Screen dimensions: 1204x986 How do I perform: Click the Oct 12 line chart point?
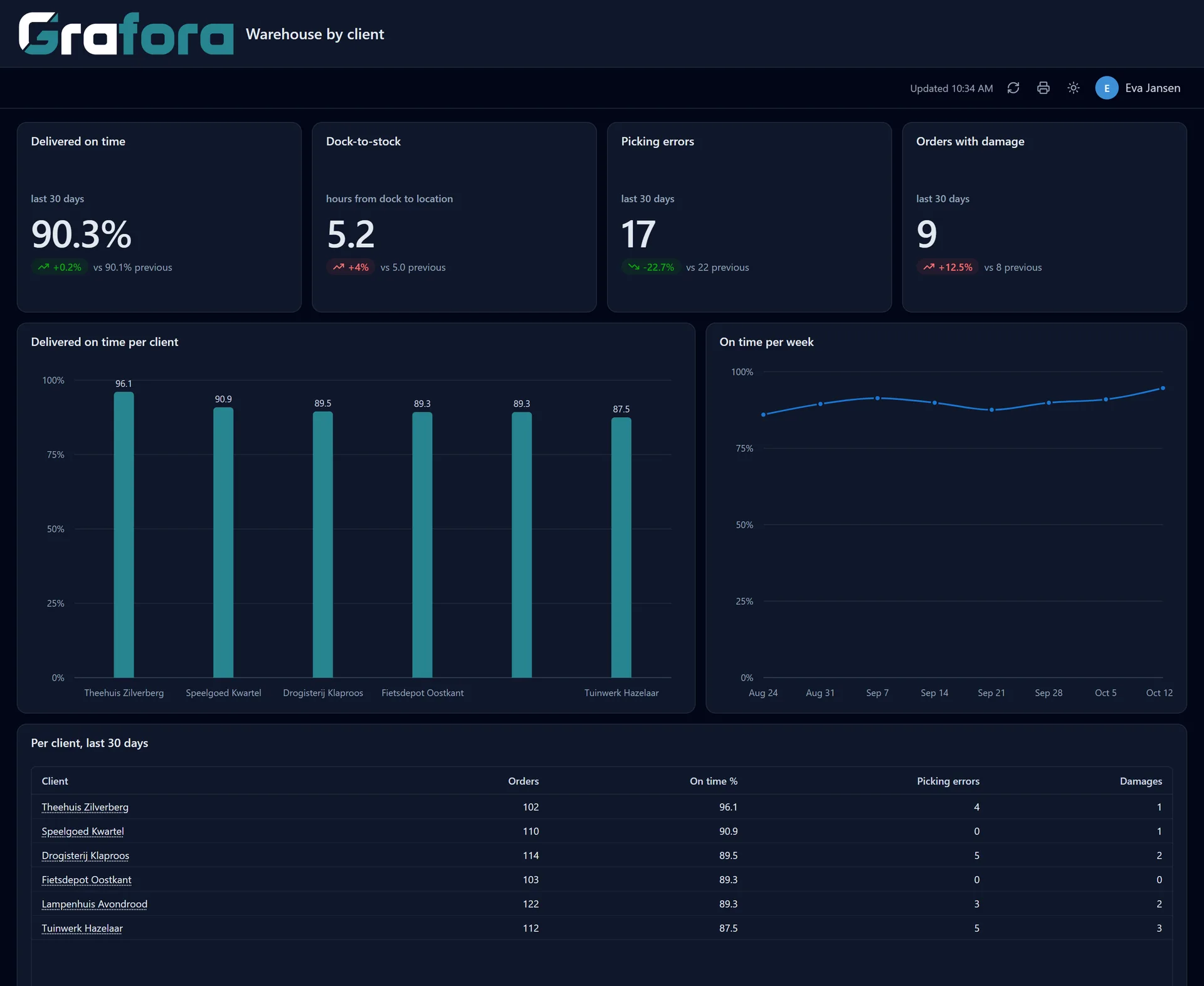click(1163, 388)
